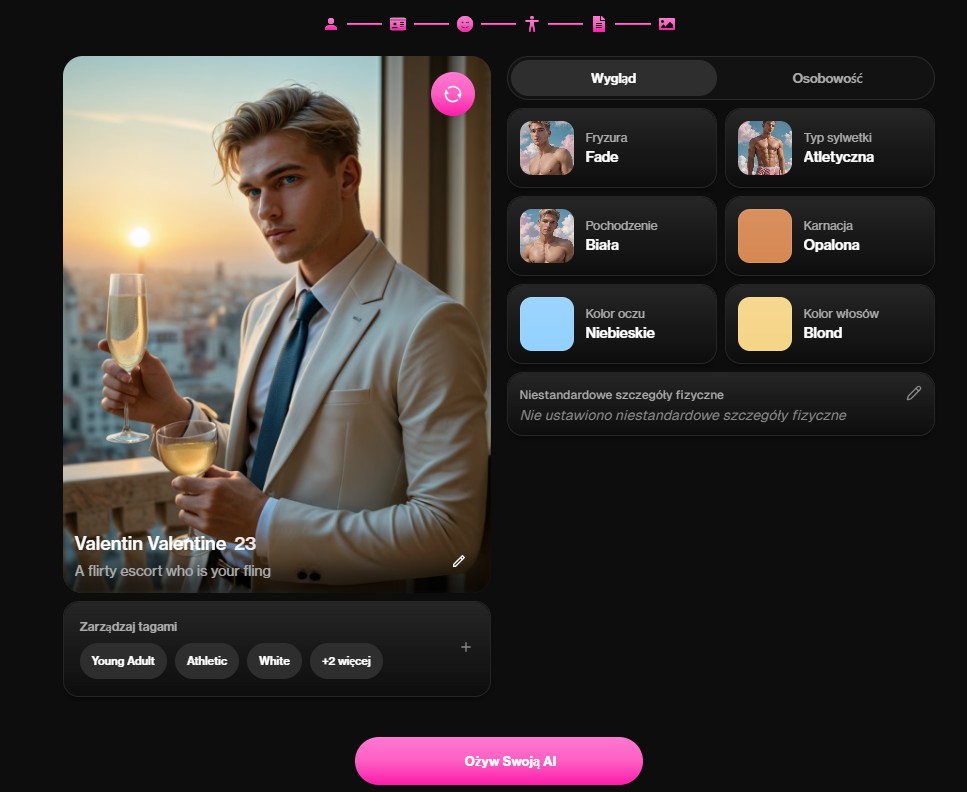Viewport: 967px width, 792px height.
Task: Open the Karnacja Opalona option card
Action: [x=829, y=236]
